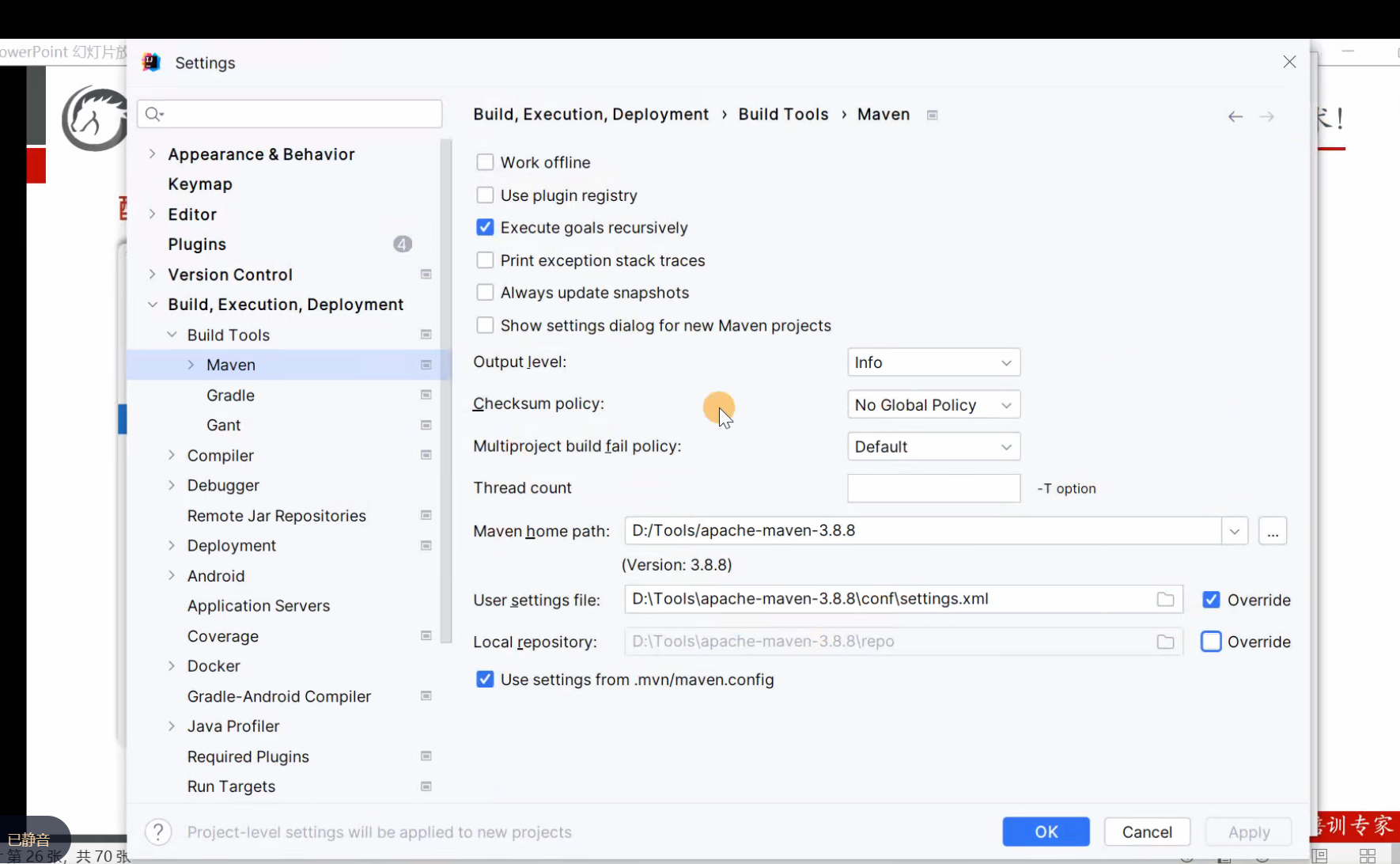
Task: Enable Work offline checkbox
Action: [x=485, y=162]
